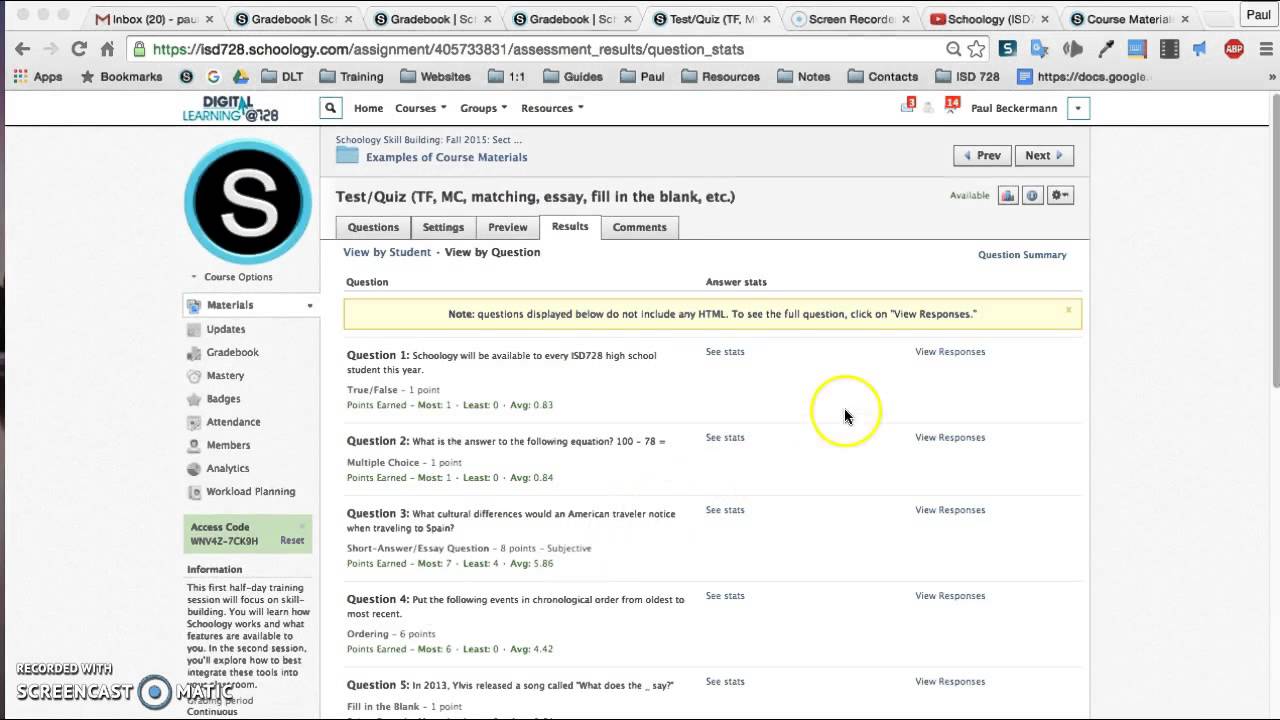Open the connection requests person icon
Screen dimensions: 1280x720
pyautogui.click(x=929, y=108)
